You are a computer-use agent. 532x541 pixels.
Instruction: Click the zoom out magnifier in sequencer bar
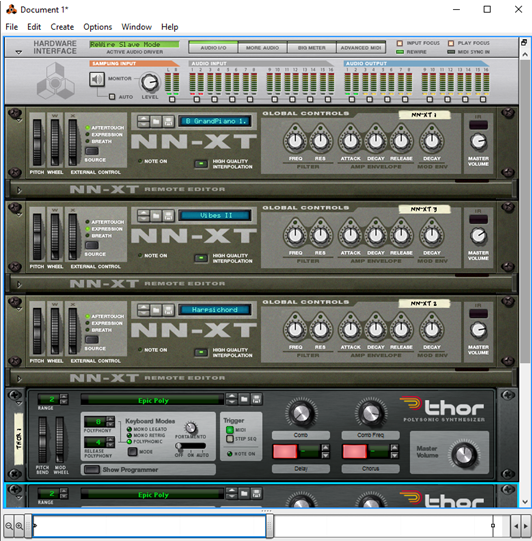(9, 526)
